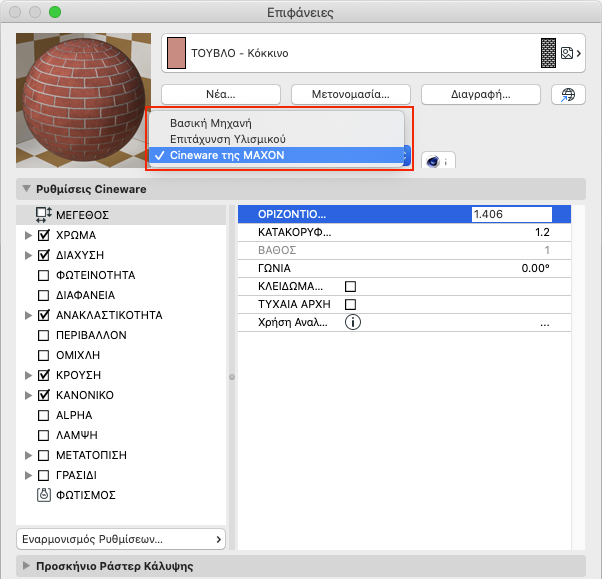Select Επιτάχυνση Υλισμικού engine option
This screenshot has height=579, width=602.
[276, 139]
